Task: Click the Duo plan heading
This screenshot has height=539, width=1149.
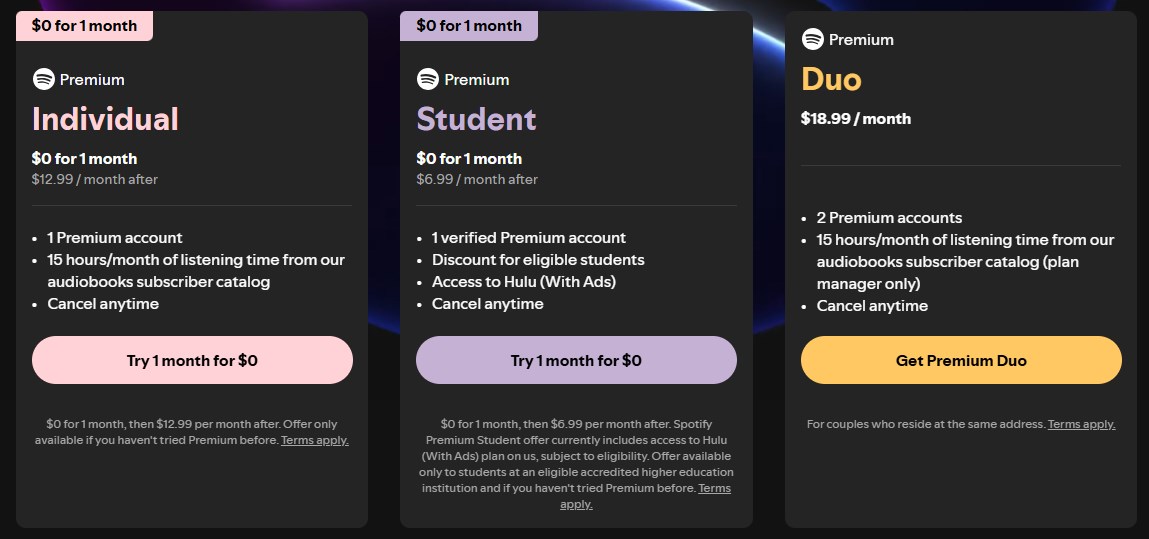Action: [831, 79]
